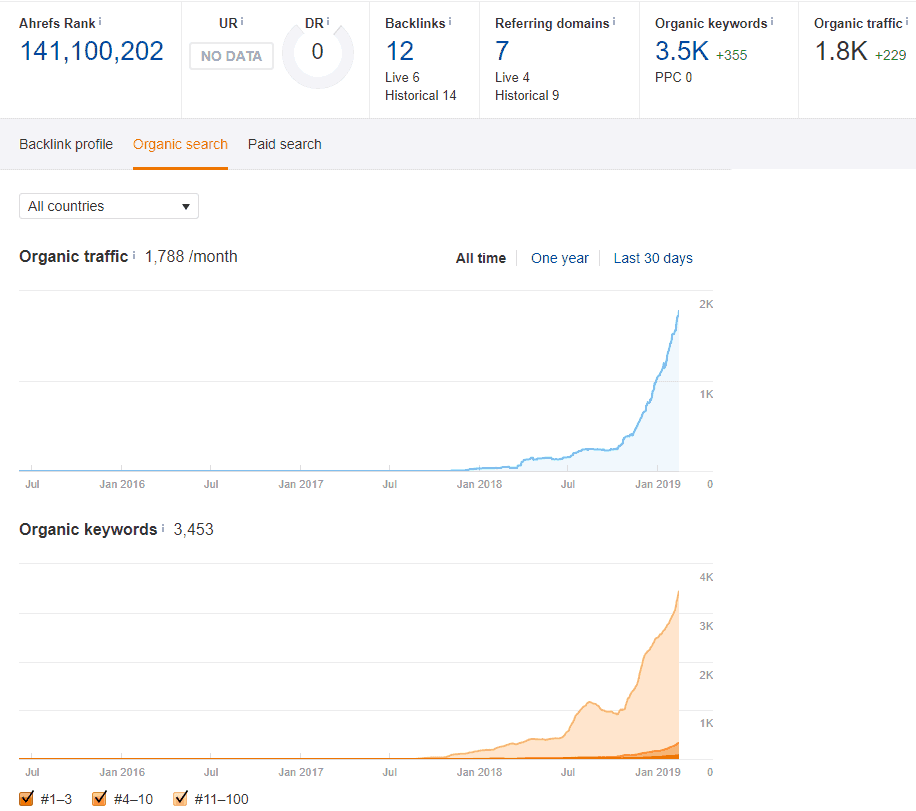Open the Backlinks count 12
This screenshot has height=811, width=916.
point(399,51)
